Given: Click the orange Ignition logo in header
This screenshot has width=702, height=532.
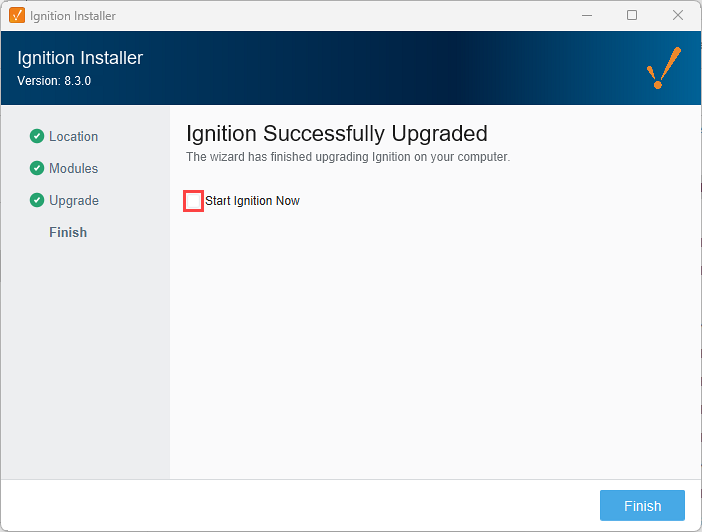Looking at the screenshot, I should (x=664, y=68).
